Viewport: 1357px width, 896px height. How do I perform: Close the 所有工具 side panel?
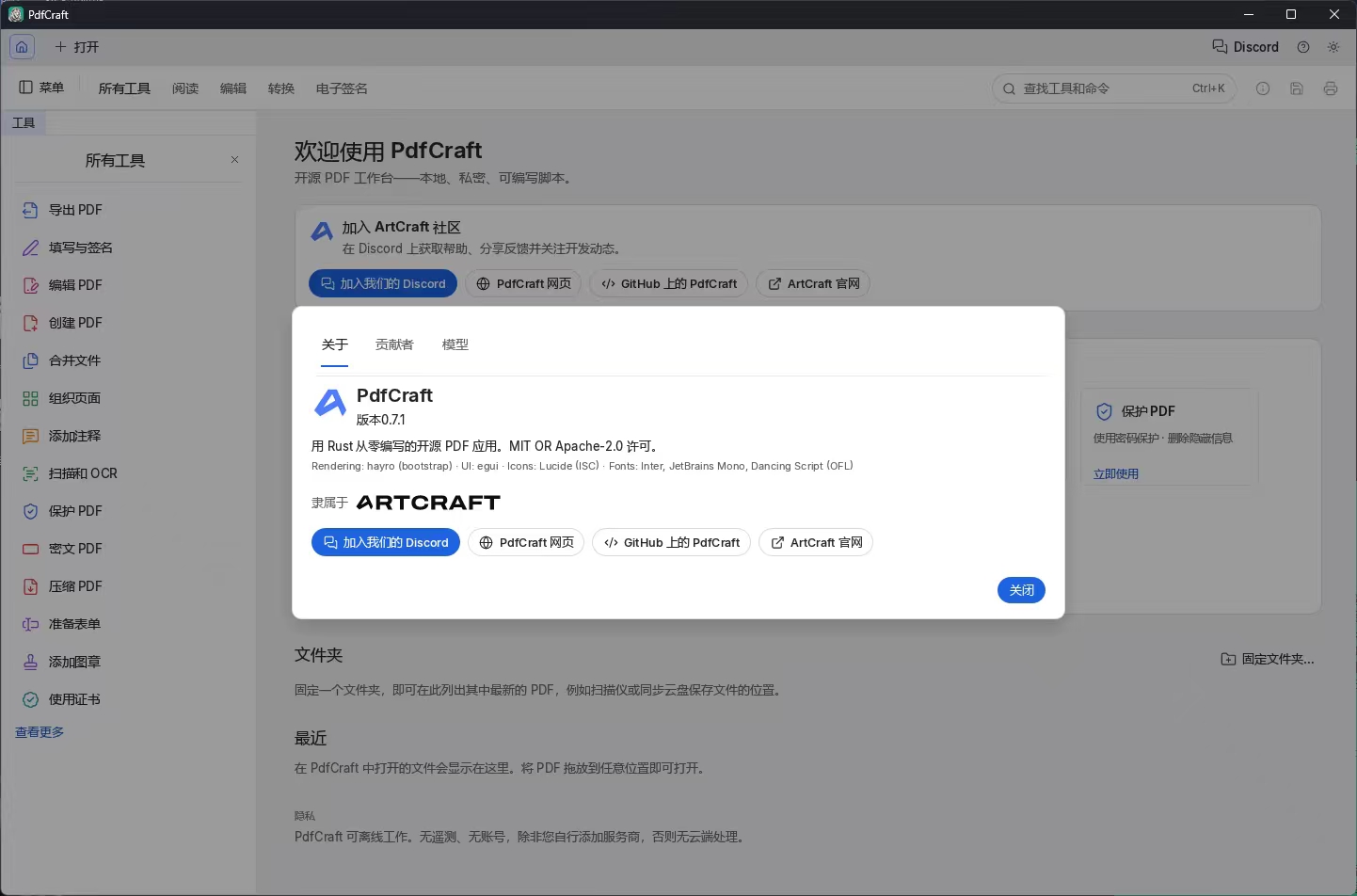point(234,160)
